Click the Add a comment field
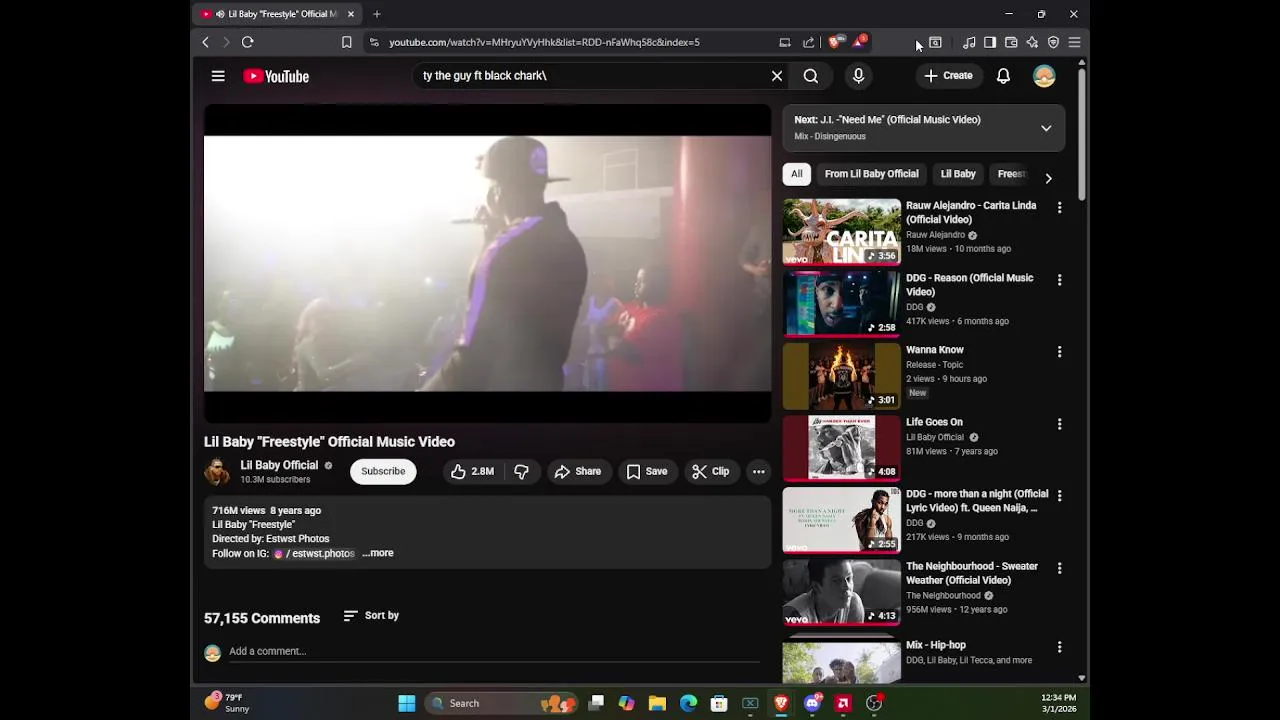The width and height of the screenshot is (1280, 720). tap(494, 651)
